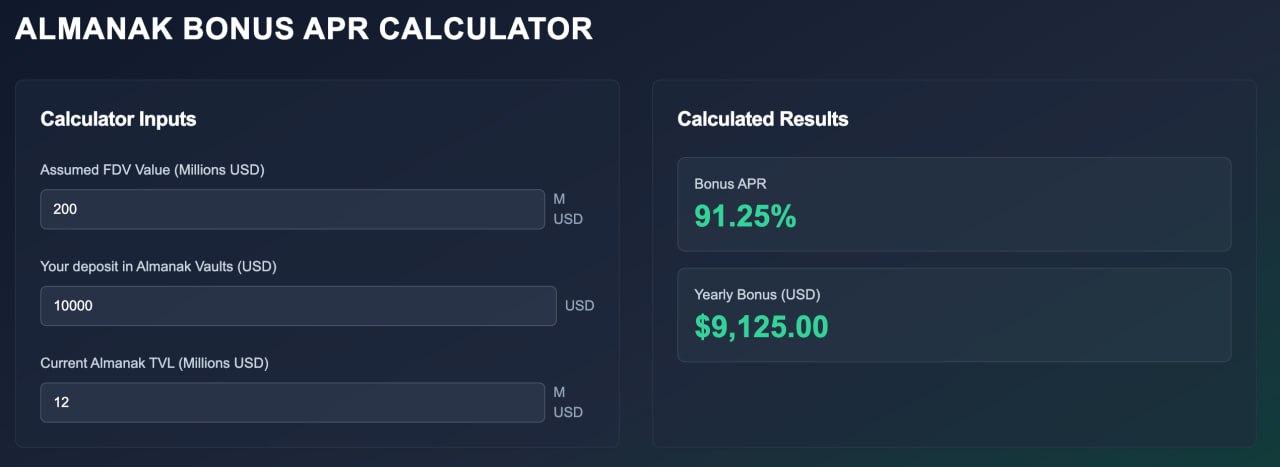Click the Assumed FDV Value input field
This screenshot has width=1280, height=467.
(292, 209)
